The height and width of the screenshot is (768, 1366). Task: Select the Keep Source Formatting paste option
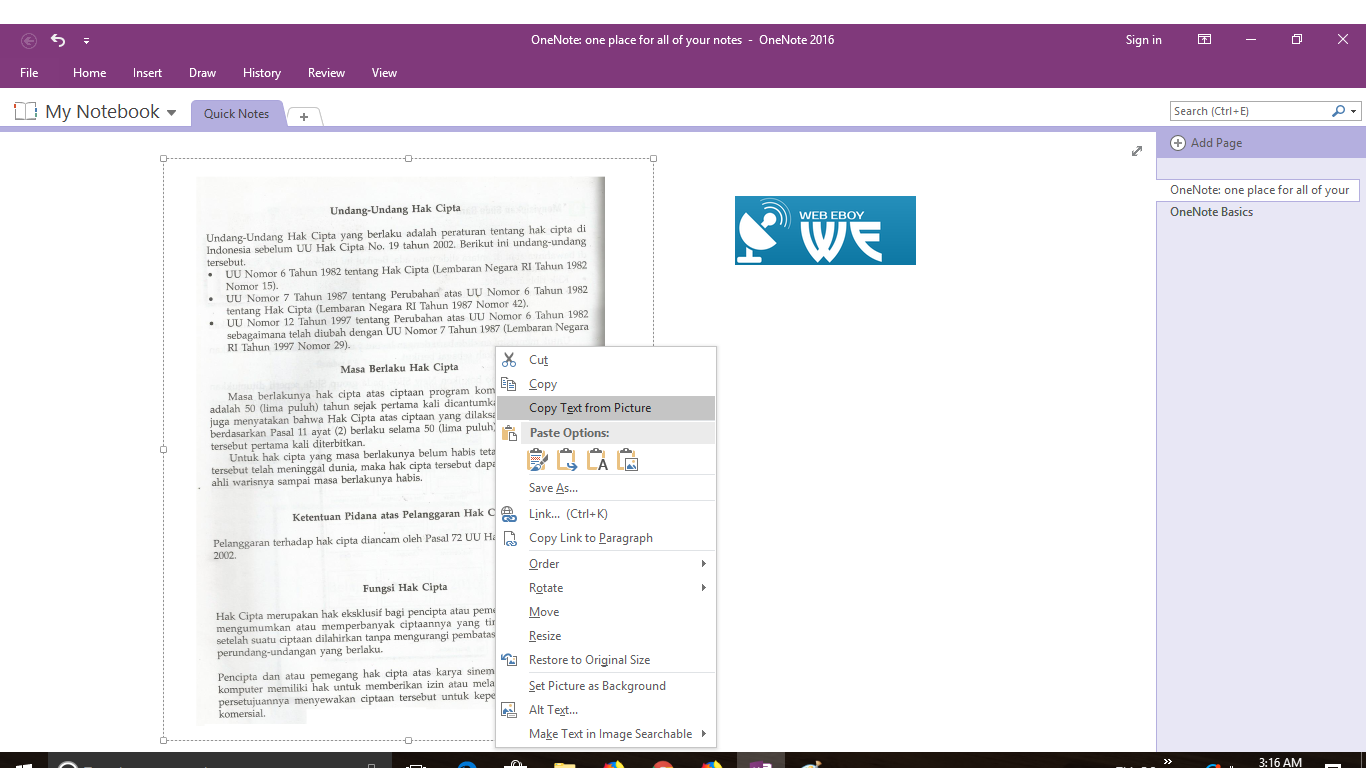click(537, 459)
